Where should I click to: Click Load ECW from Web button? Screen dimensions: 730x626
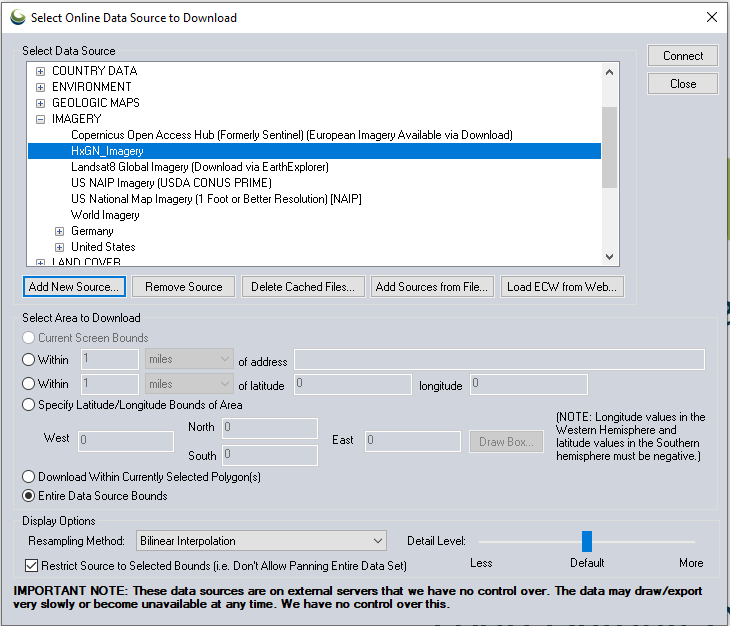[562, 287]
